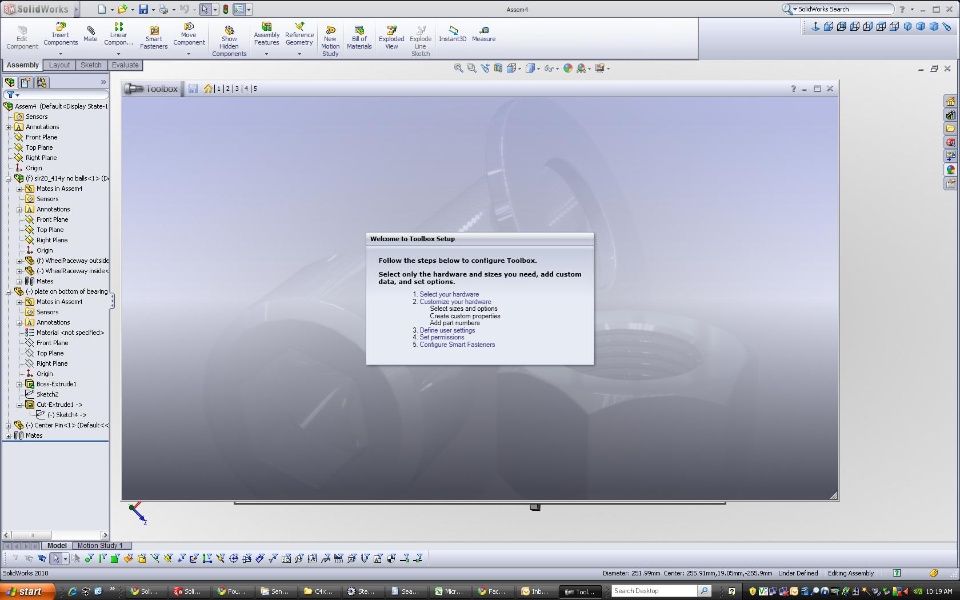Select the Model tab at the bottom
Viewport: 960px width, 600px height.
pyautogui.click(x=56, y=546)
